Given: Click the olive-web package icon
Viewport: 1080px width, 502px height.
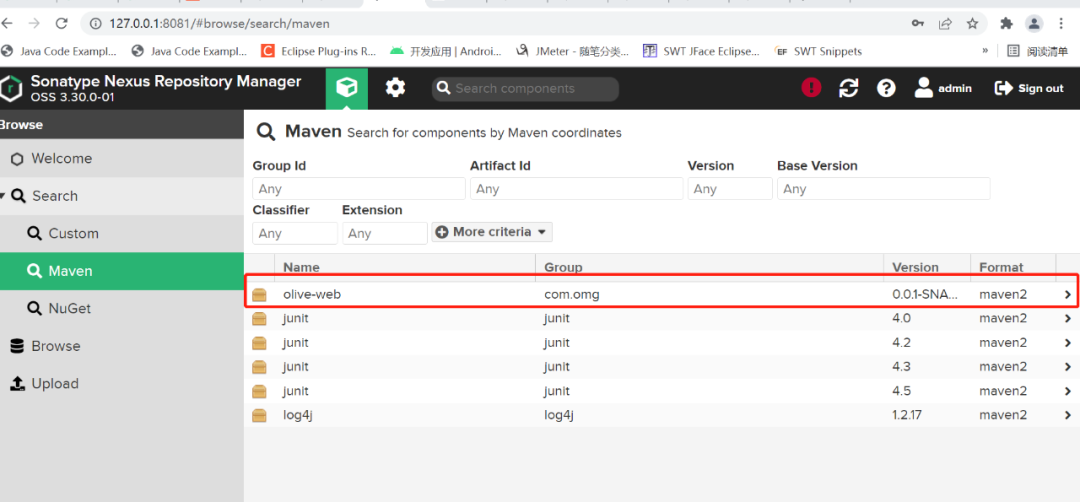Looking at the screenshot, I should (x=259, y=295).
